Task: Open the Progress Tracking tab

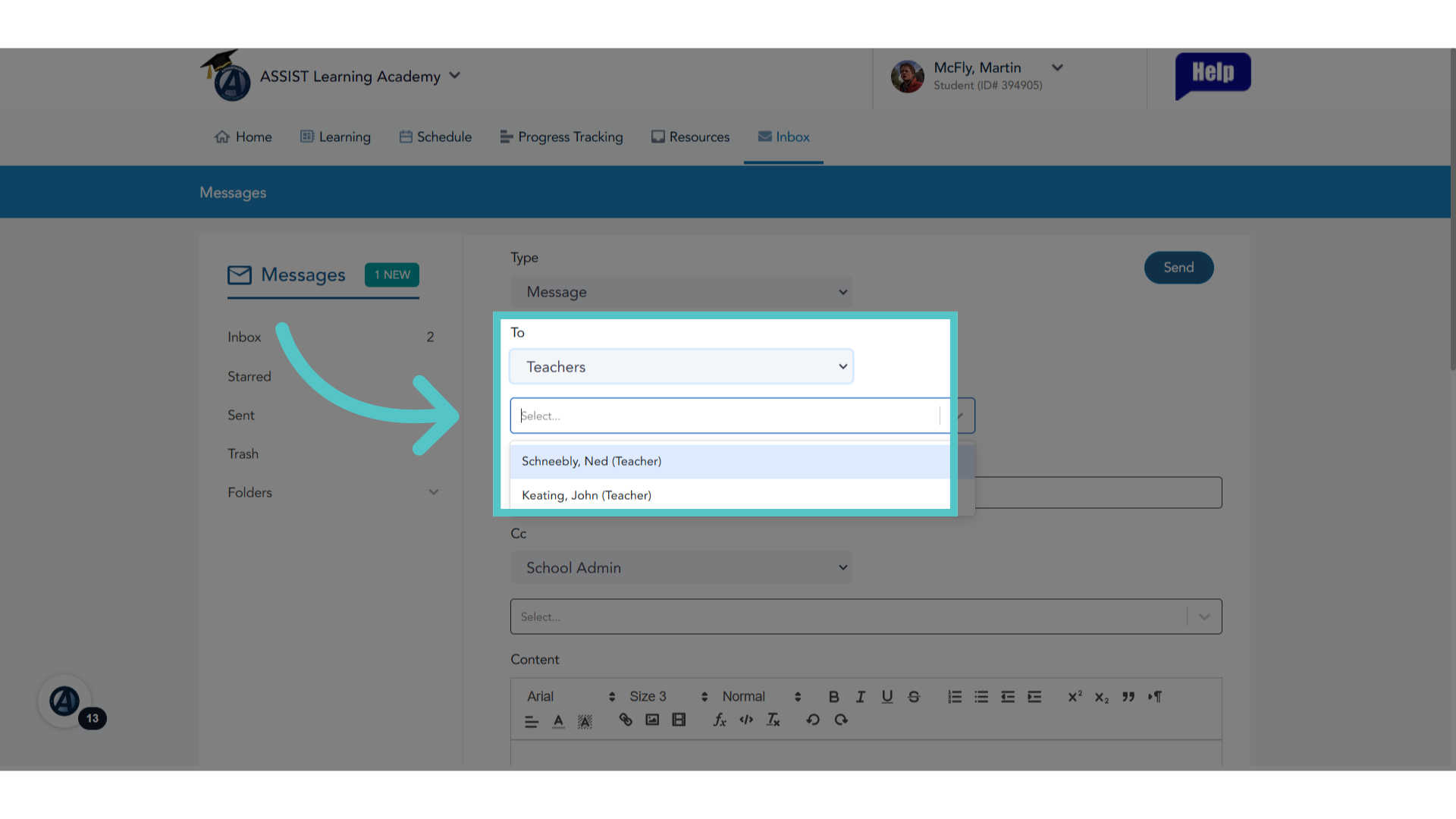Action: click(x=561, y=136)
